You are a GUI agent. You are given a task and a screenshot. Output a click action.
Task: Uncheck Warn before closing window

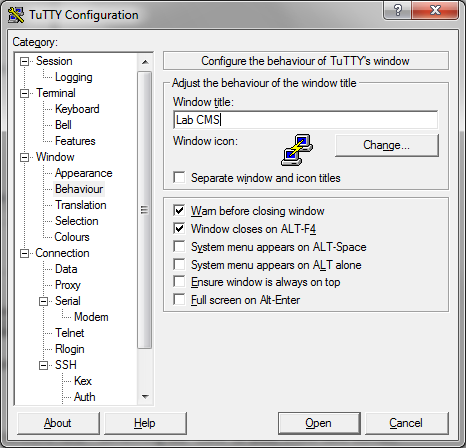[179, 210]
